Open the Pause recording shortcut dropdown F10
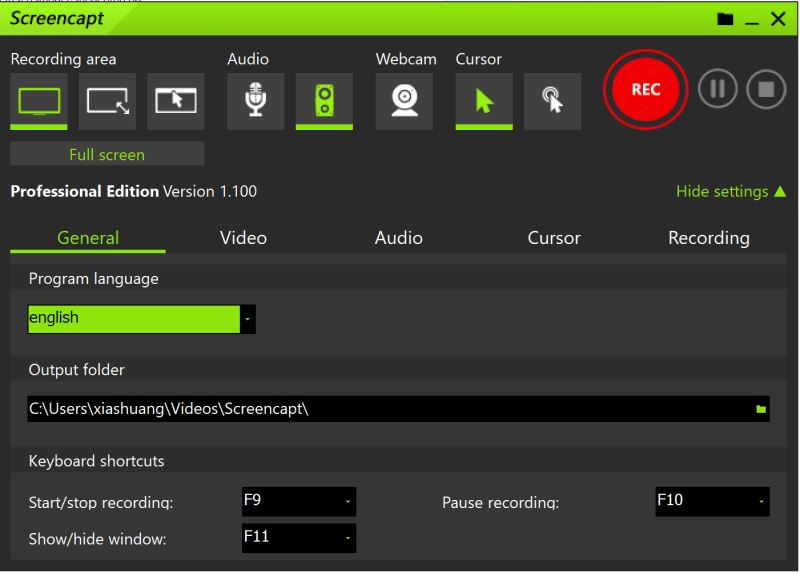Viewport: 800px width, 573px height. pyautogui.click(x=712, y=501)
